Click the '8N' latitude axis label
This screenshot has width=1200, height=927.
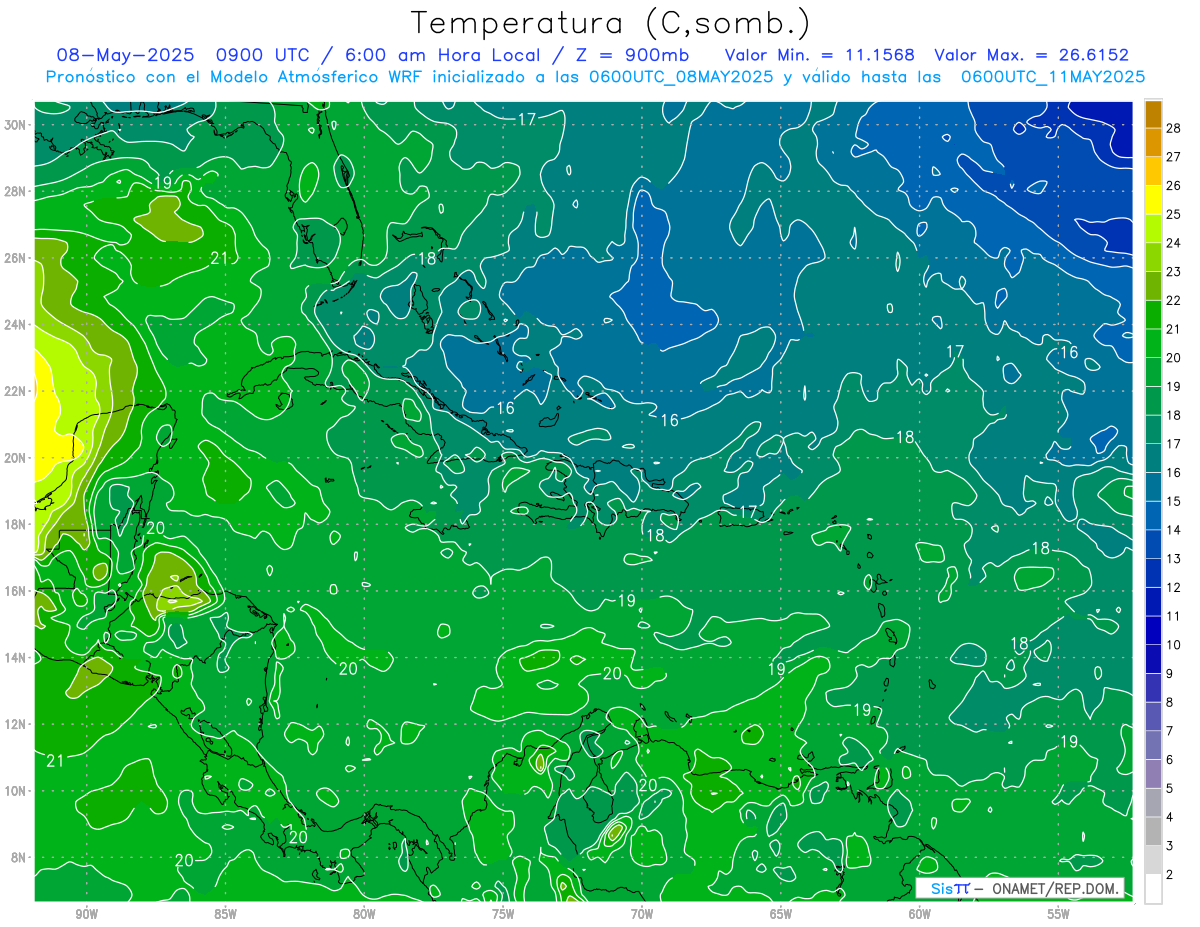19,857
